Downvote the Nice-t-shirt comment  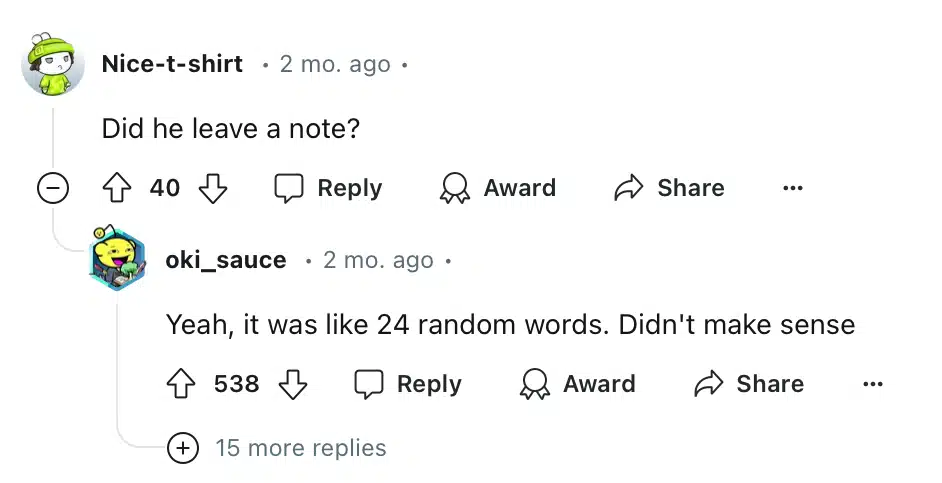(213, 188)
